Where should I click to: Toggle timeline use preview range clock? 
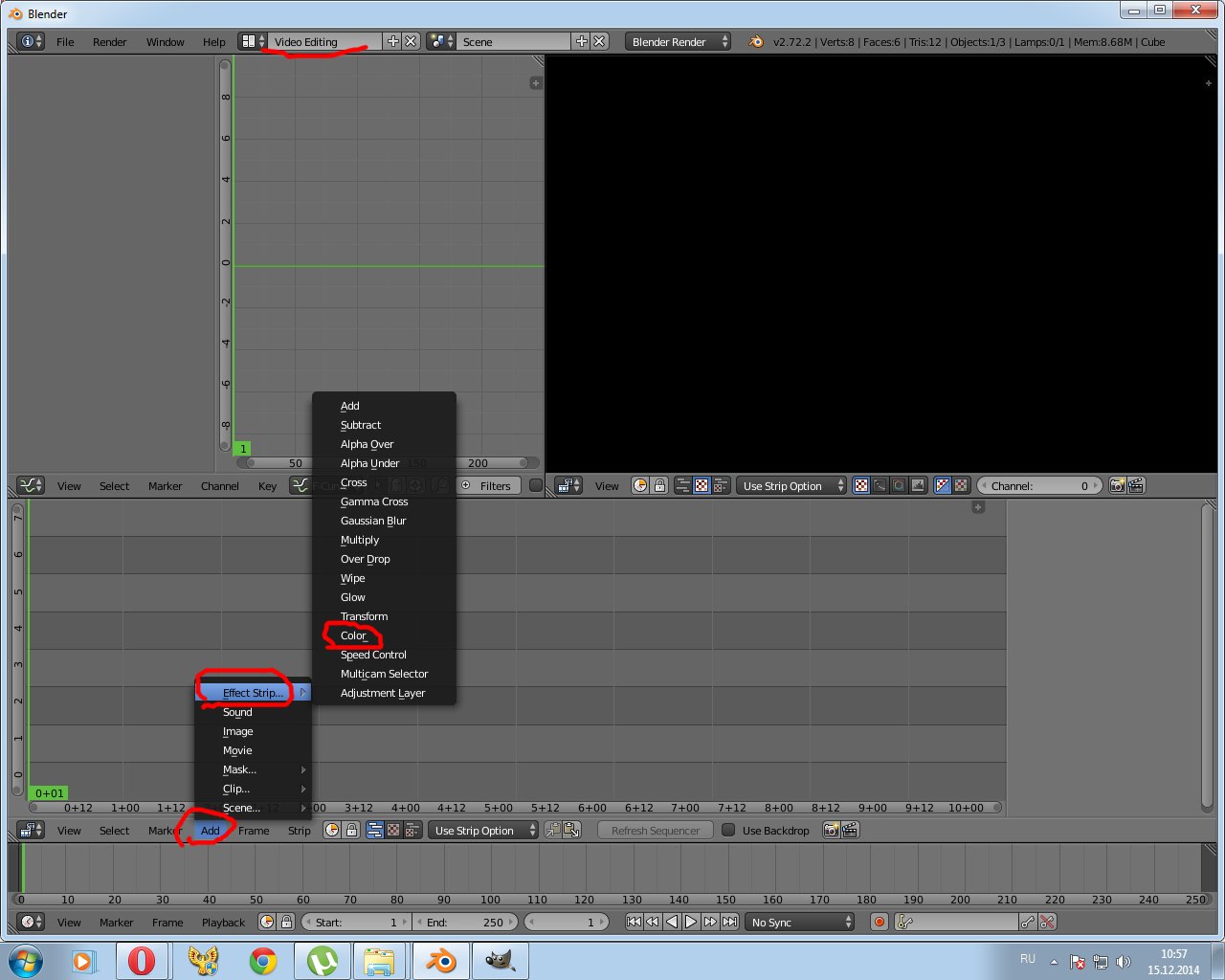coord(267,922)
